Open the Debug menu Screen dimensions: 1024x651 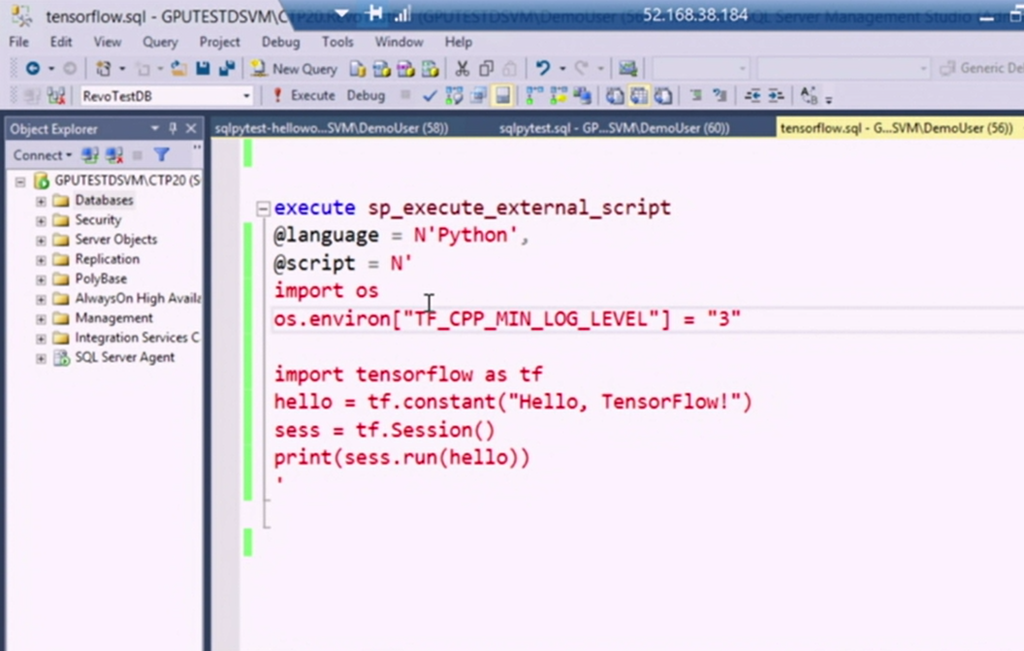click(280, 42)
